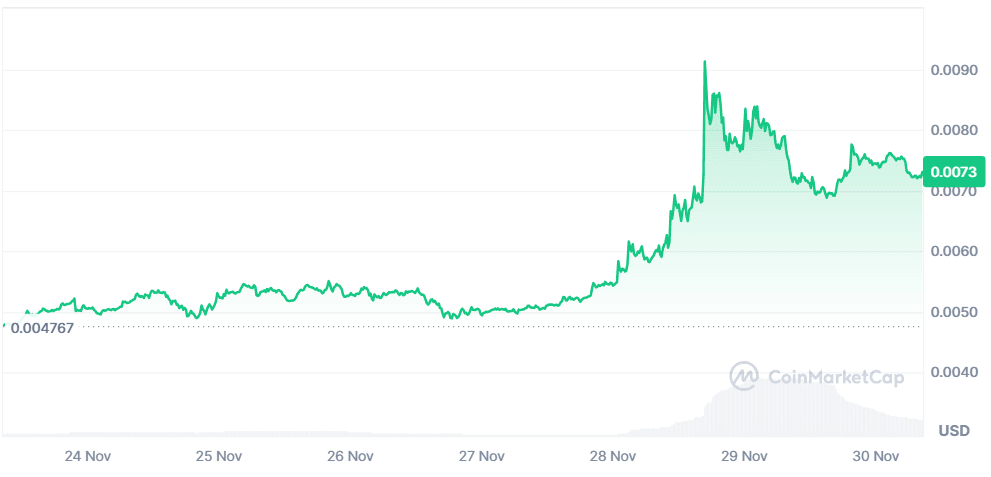Select the 27 Nov date label
Image resolution: width=991 pixels, height=477 pixels.
click(x=481, y=456)
